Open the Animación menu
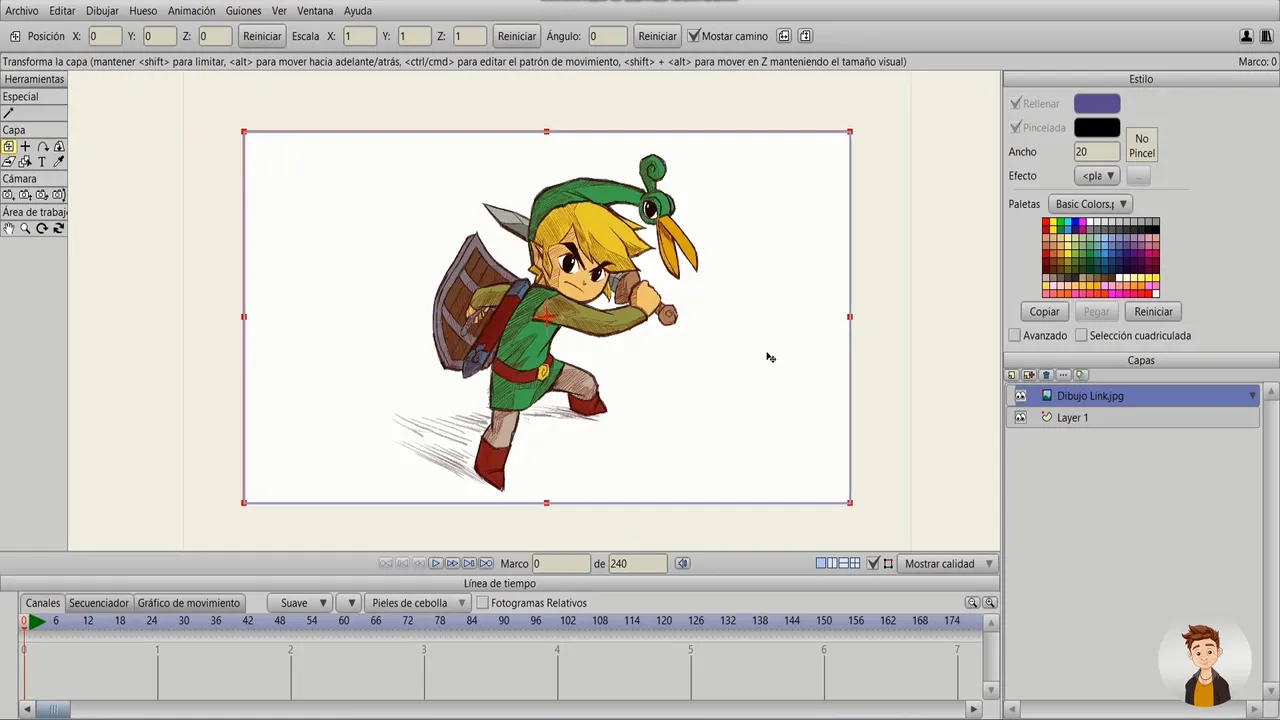This screenshot has height=720, width=1280. click(191, 11)
